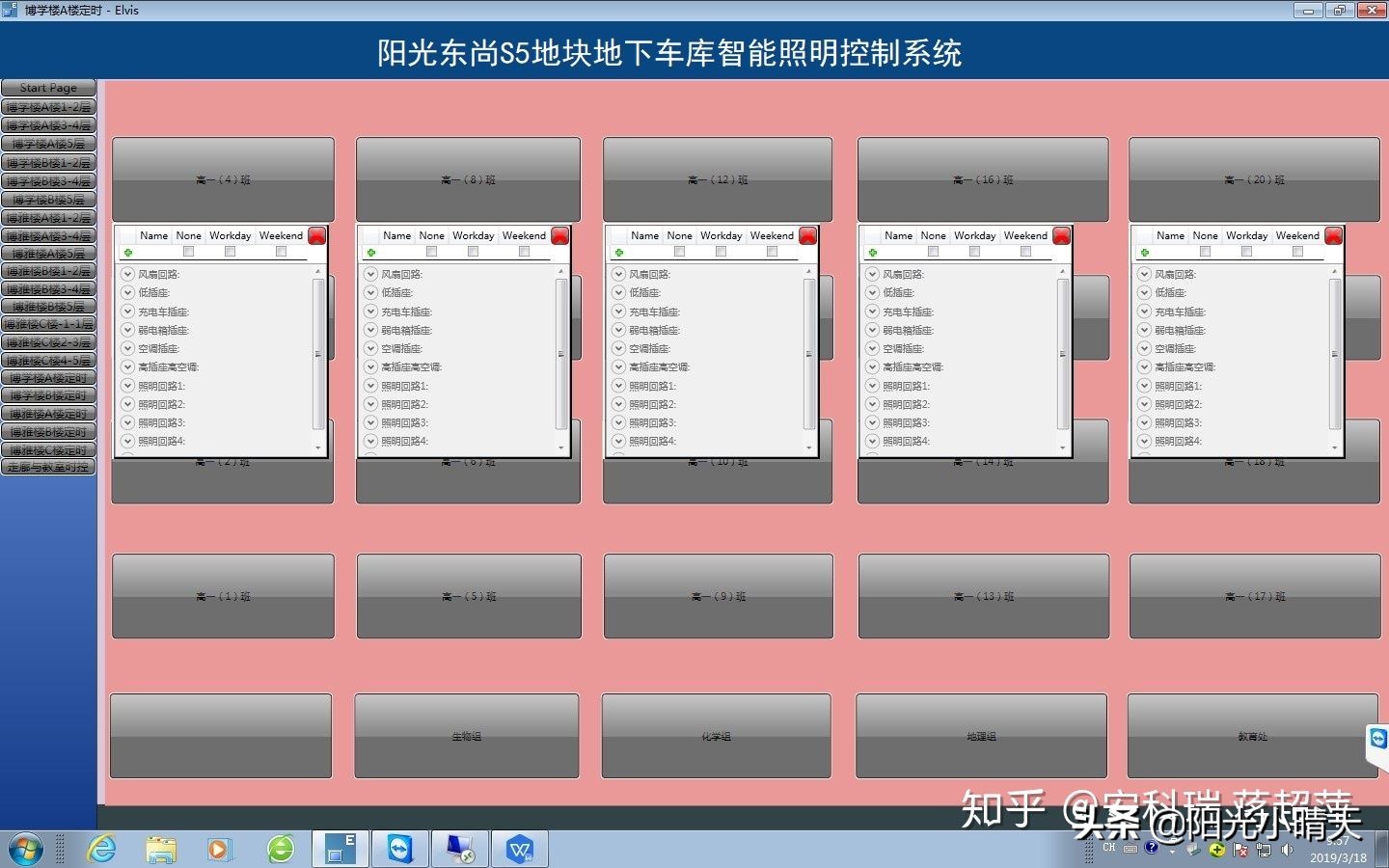Check the None box in 高一（16）班 panel
The width and height of the screenshot is (1389, 868).
933,252
